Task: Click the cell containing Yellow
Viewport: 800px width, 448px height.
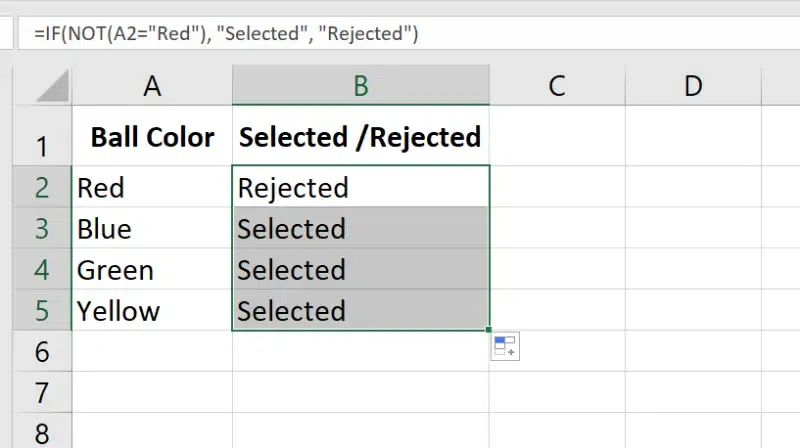Action: 152,311
